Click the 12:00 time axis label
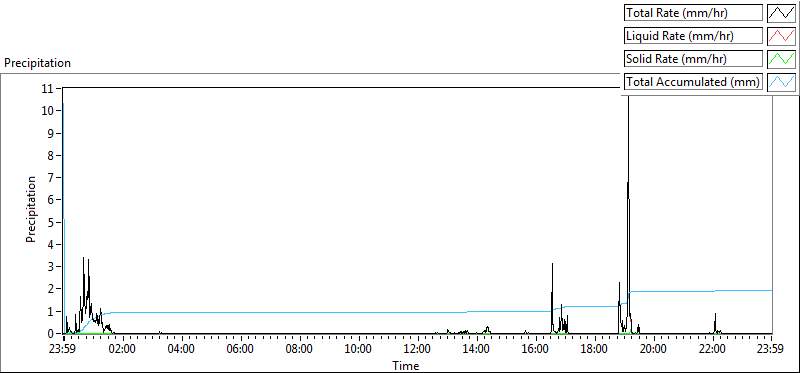 tap(417, 350)
